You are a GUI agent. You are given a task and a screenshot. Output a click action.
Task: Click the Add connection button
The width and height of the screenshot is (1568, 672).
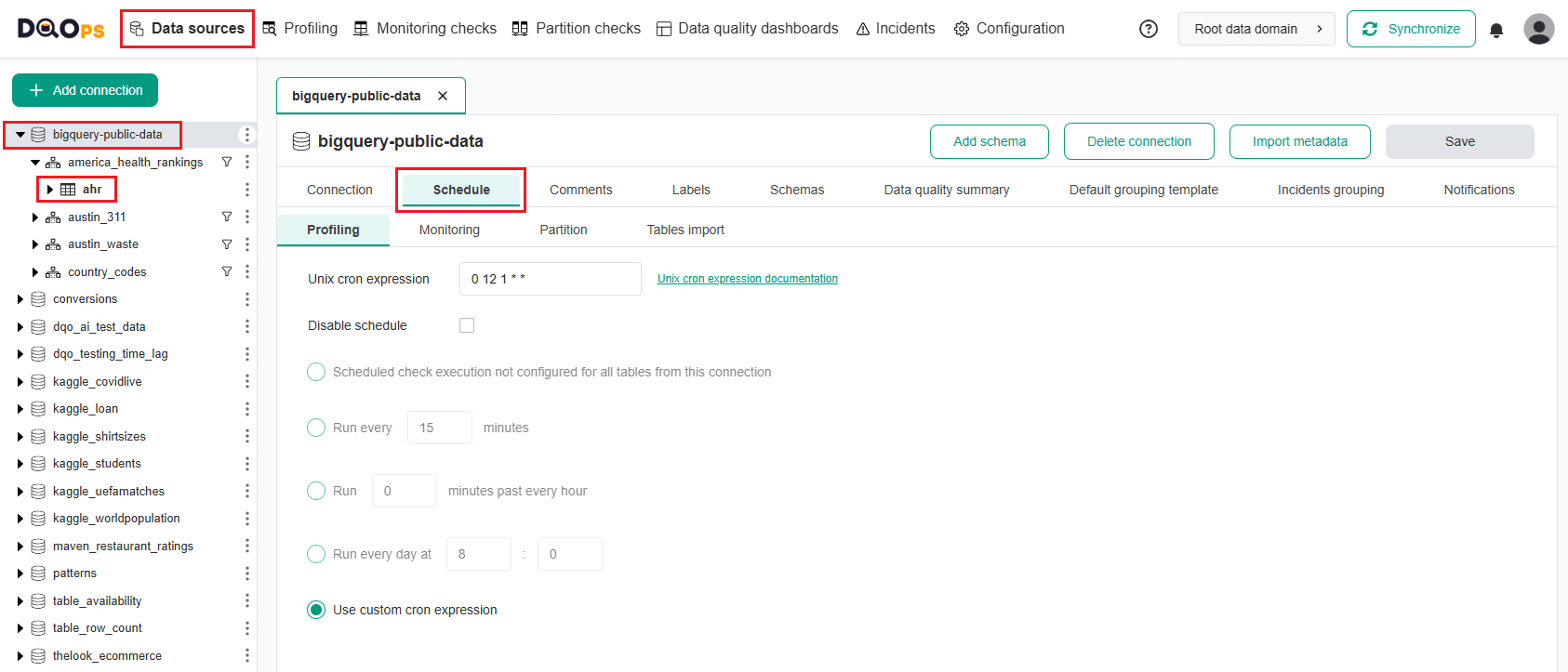(x=85, y=90)
